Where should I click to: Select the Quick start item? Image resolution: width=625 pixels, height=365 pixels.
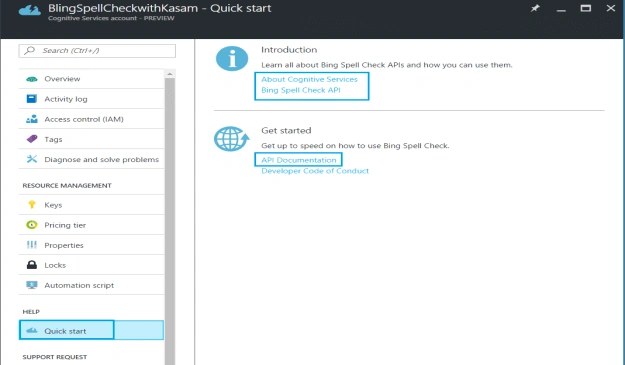coord(91,330)
